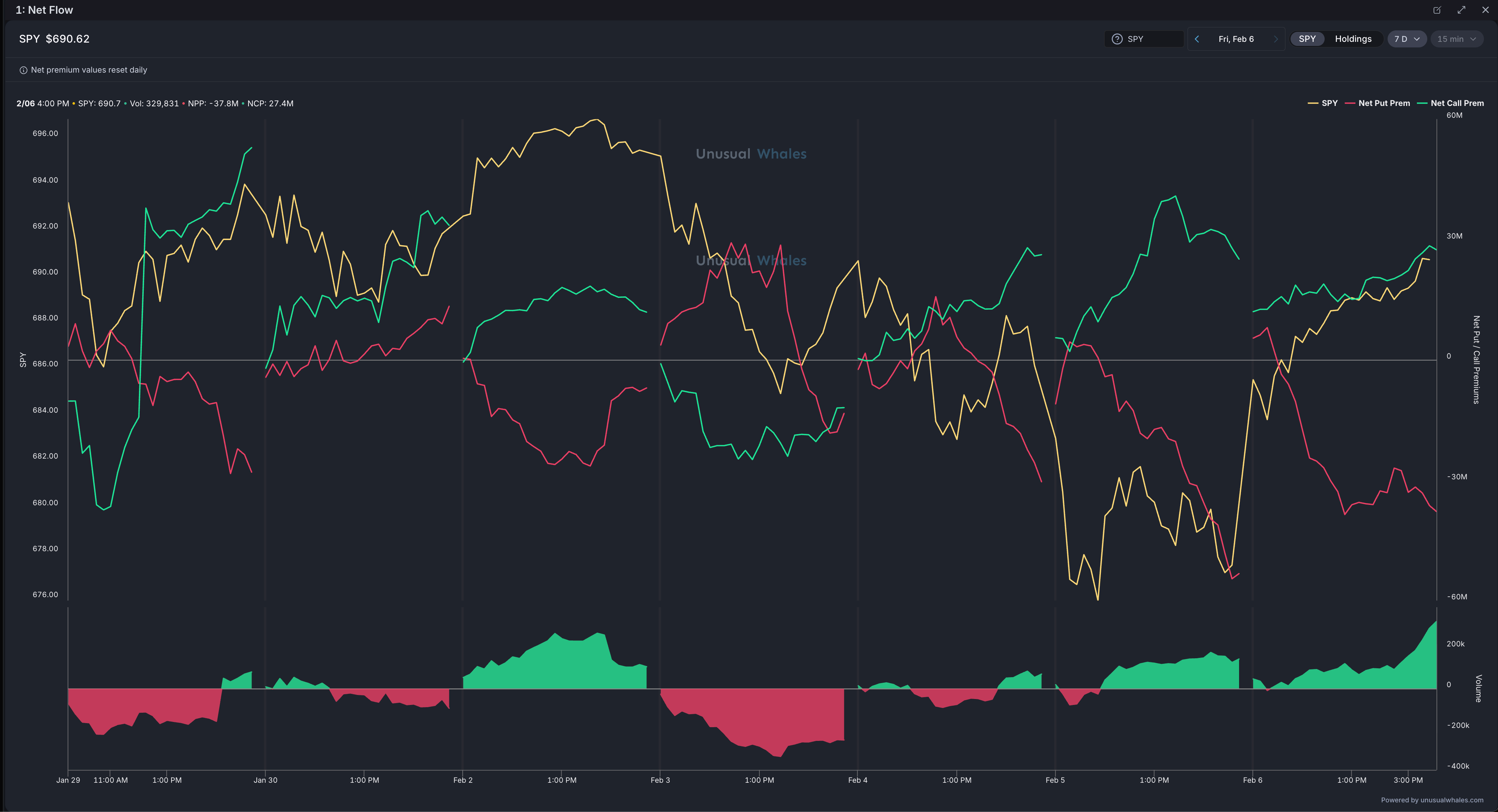Image resolution: width=1498 pixels, height=812 pixels.
Task: Go to previous day with left chevron
Action: (1197, 39)
